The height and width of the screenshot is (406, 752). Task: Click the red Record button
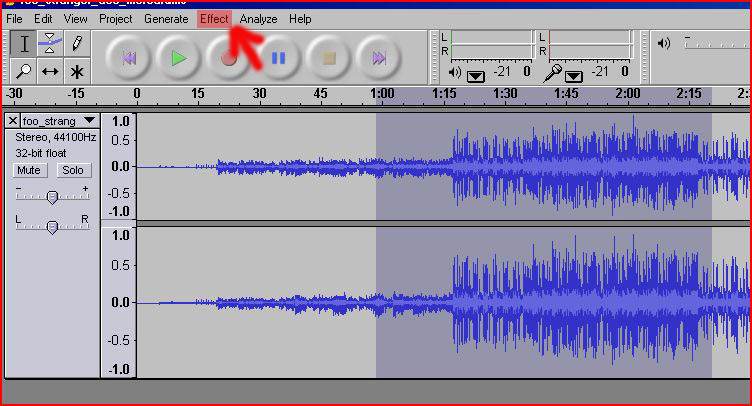[229, 58]
